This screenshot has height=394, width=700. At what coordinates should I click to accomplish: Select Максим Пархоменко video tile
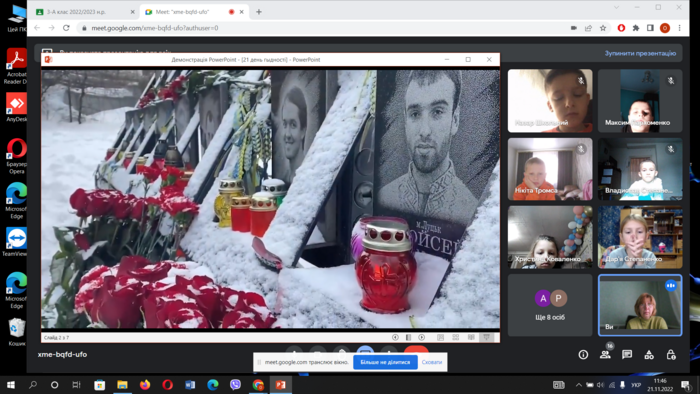[640, 100]
